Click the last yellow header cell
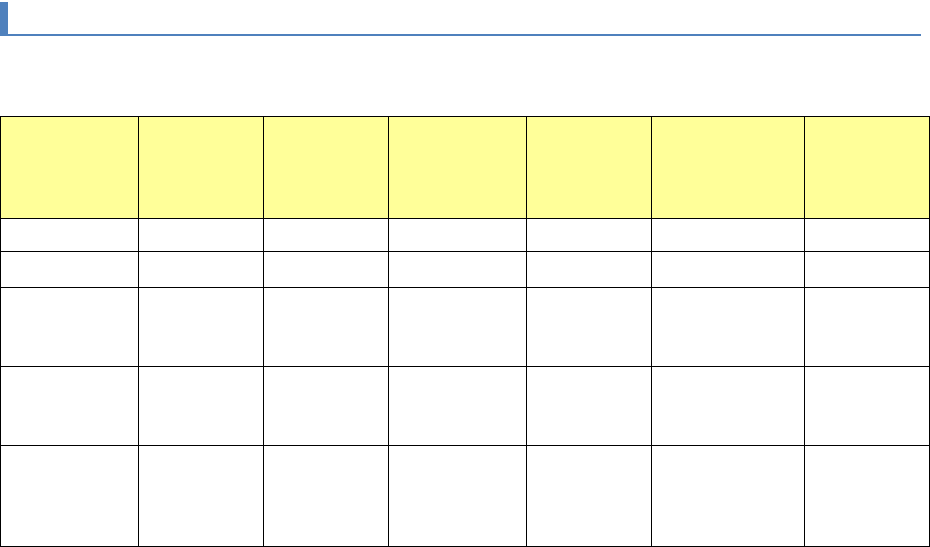The width and height of the screenshot is (930, 547). (866, 168)
